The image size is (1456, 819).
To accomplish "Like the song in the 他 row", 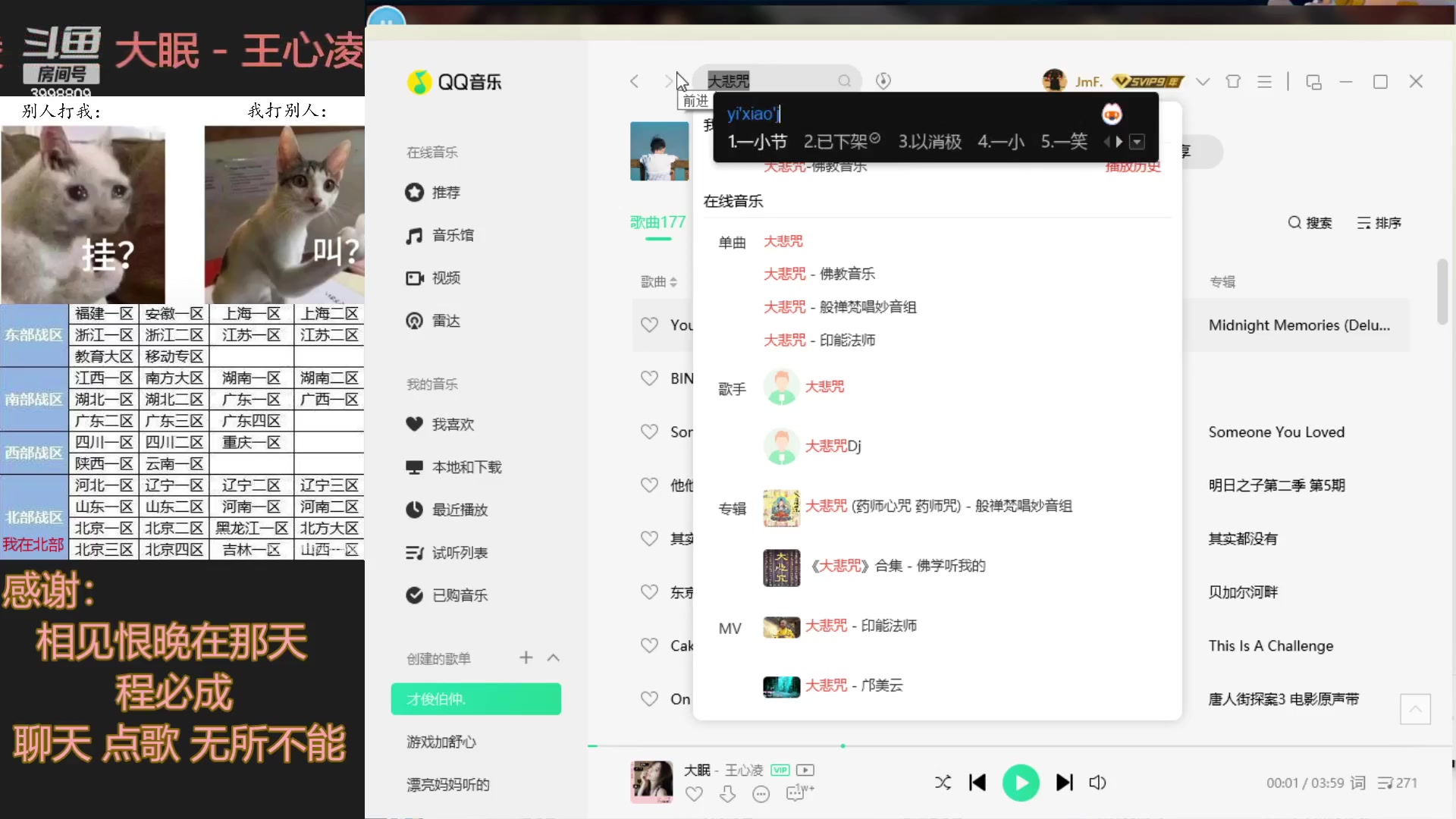I will [x=649, y=485].
